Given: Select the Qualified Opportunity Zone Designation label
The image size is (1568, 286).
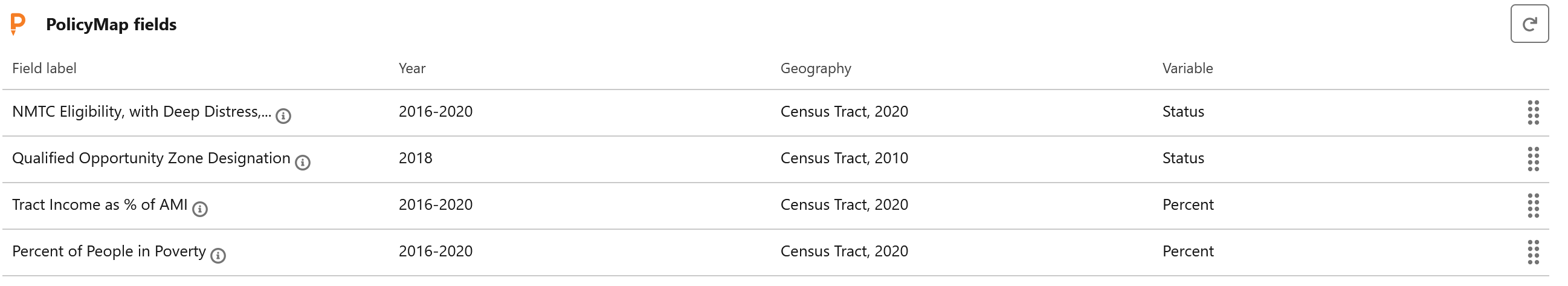Looking at the screenshot, I should click(x=151, y=158).
